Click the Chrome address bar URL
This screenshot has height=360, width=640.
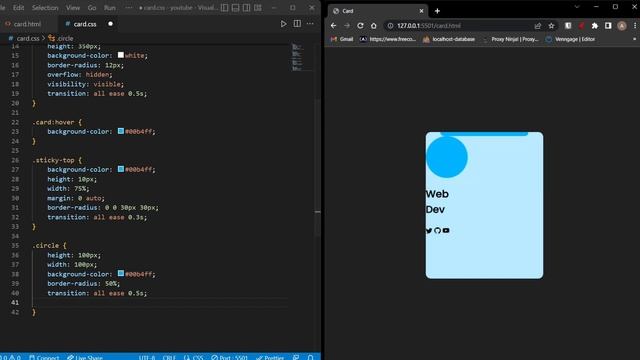(x=429, y=25)
